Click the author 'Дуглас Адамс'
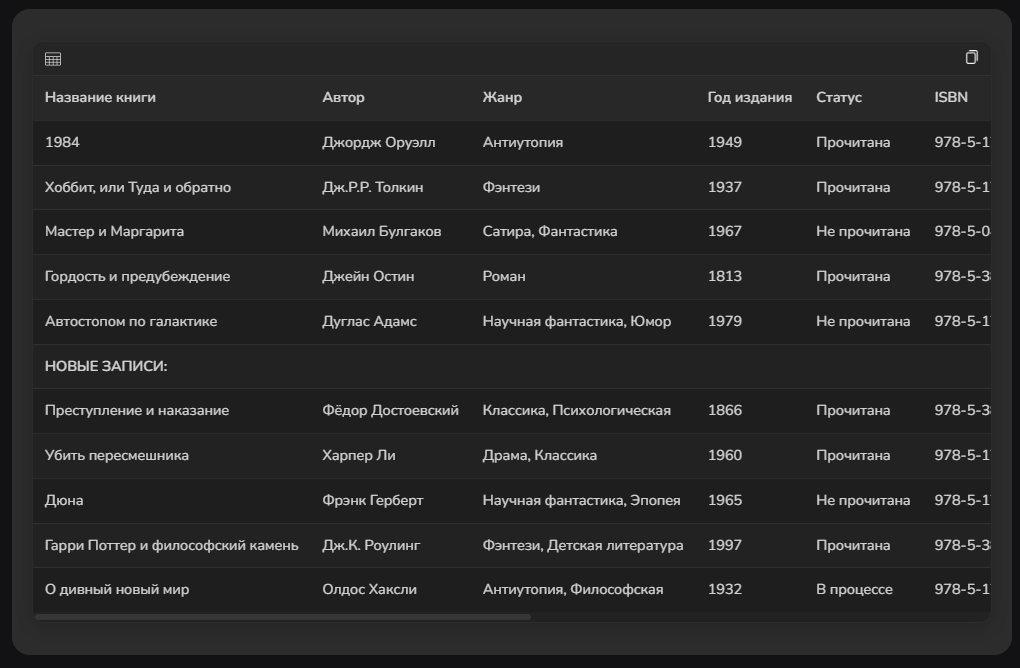1020x668 pixels. point(369,321)
